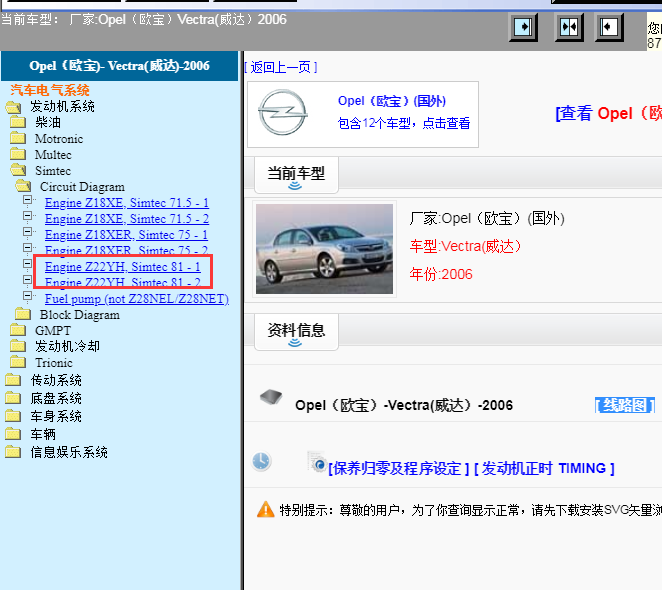Click the left-arrow panel layout icon
The height and width of the screenshot is (590, 662).
point(609,27)
